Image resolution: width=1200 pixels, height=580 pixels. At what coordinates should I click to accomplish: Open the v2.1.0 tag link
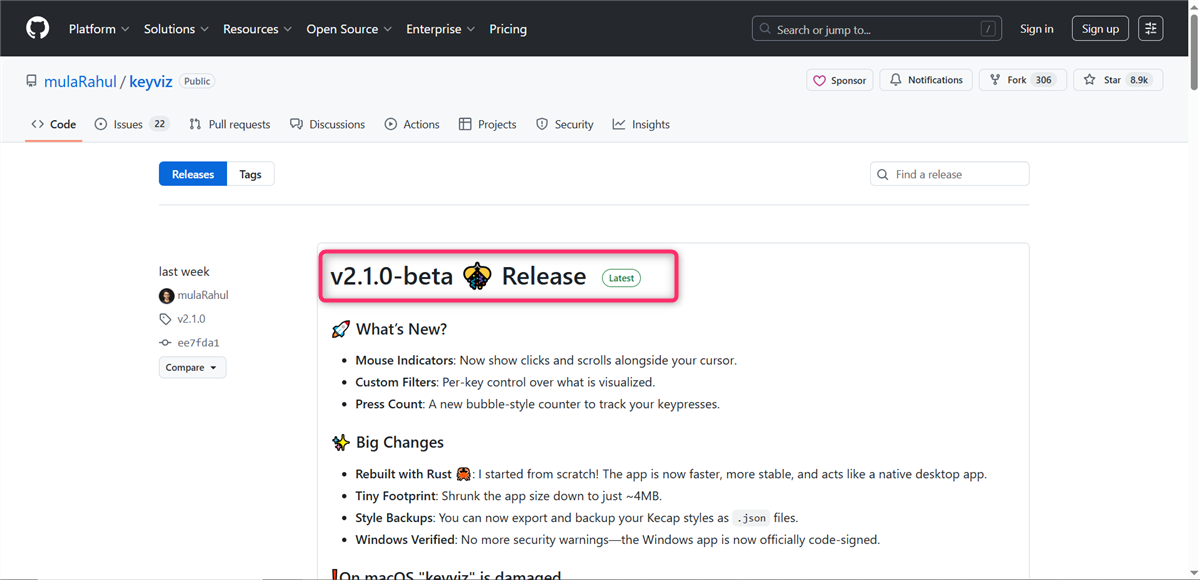pyautogui.click(x=191, y=319)
